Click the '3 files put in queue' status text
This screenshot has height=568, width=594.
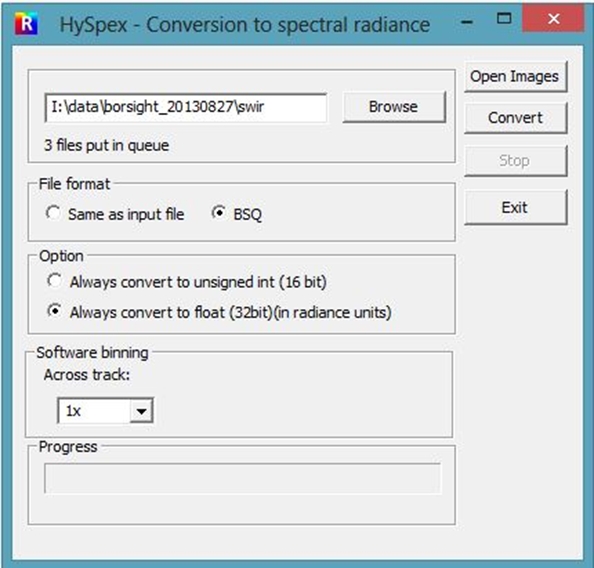(x=106, y=146)
